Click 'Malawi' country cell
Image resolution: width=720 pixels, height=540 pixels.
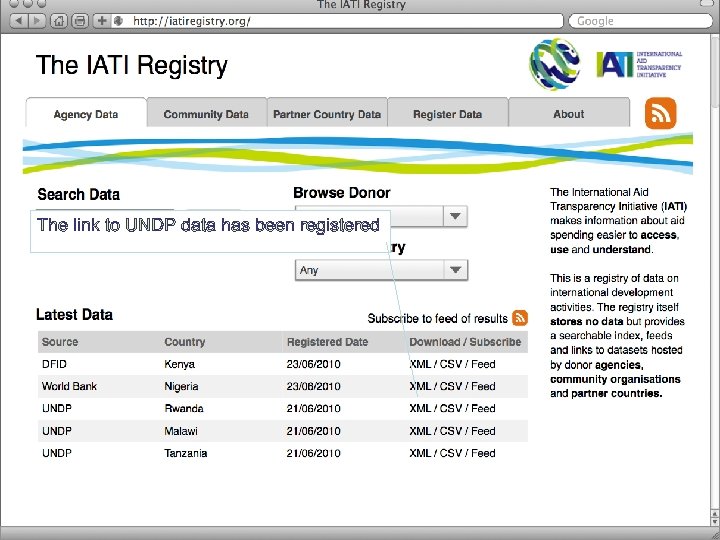(x=181, y=431)
